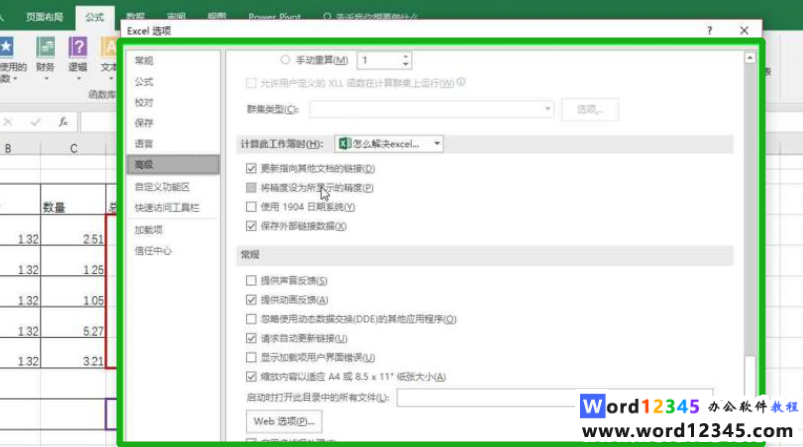Enable 将精度设为所显示的精度 checkbox
This screenshot has width=803, height=447.
pos(251,188)
